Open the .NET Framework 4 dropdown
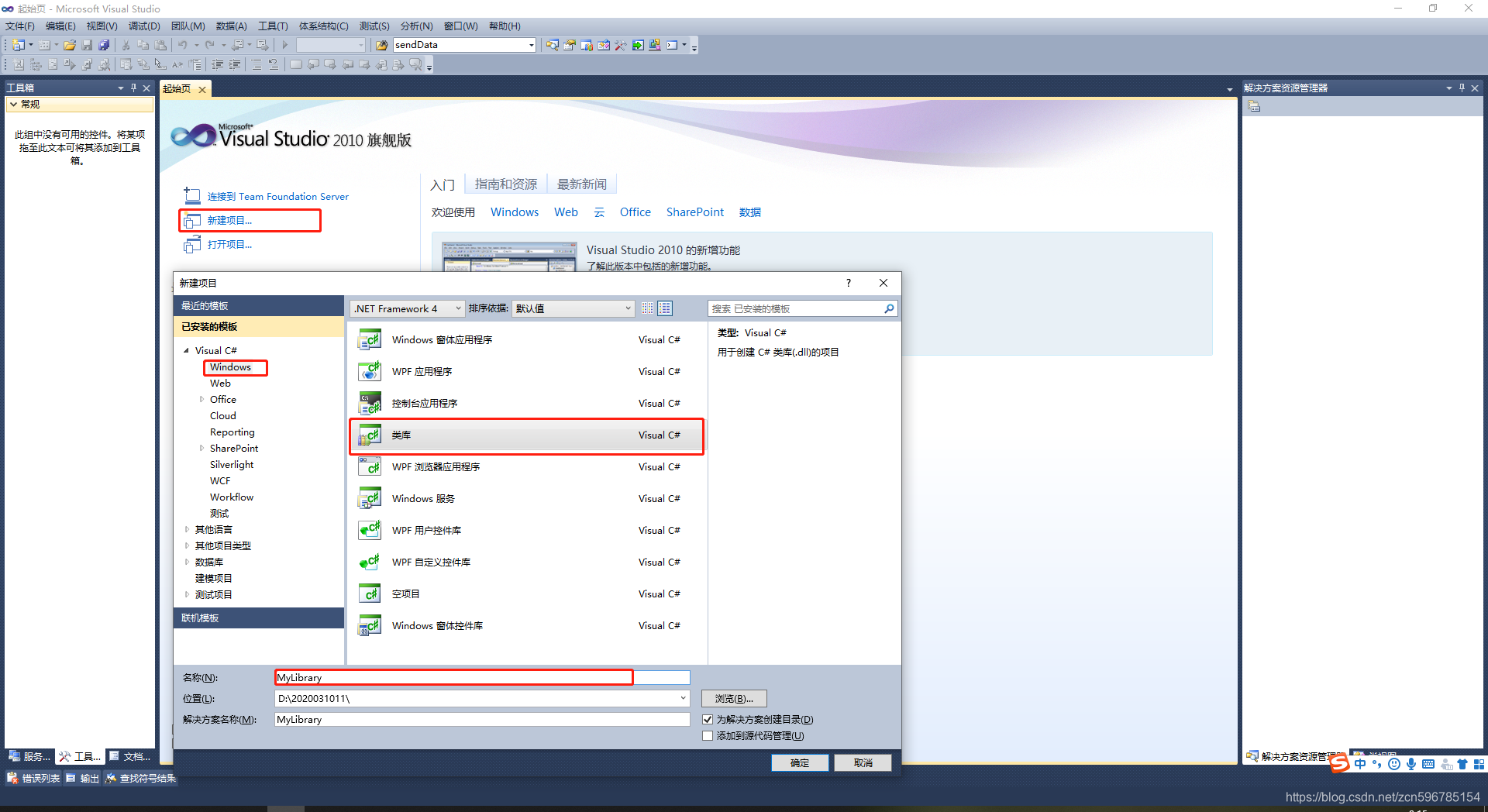The height and width of the screenshot is (812, 1488). tap(408, 308)
